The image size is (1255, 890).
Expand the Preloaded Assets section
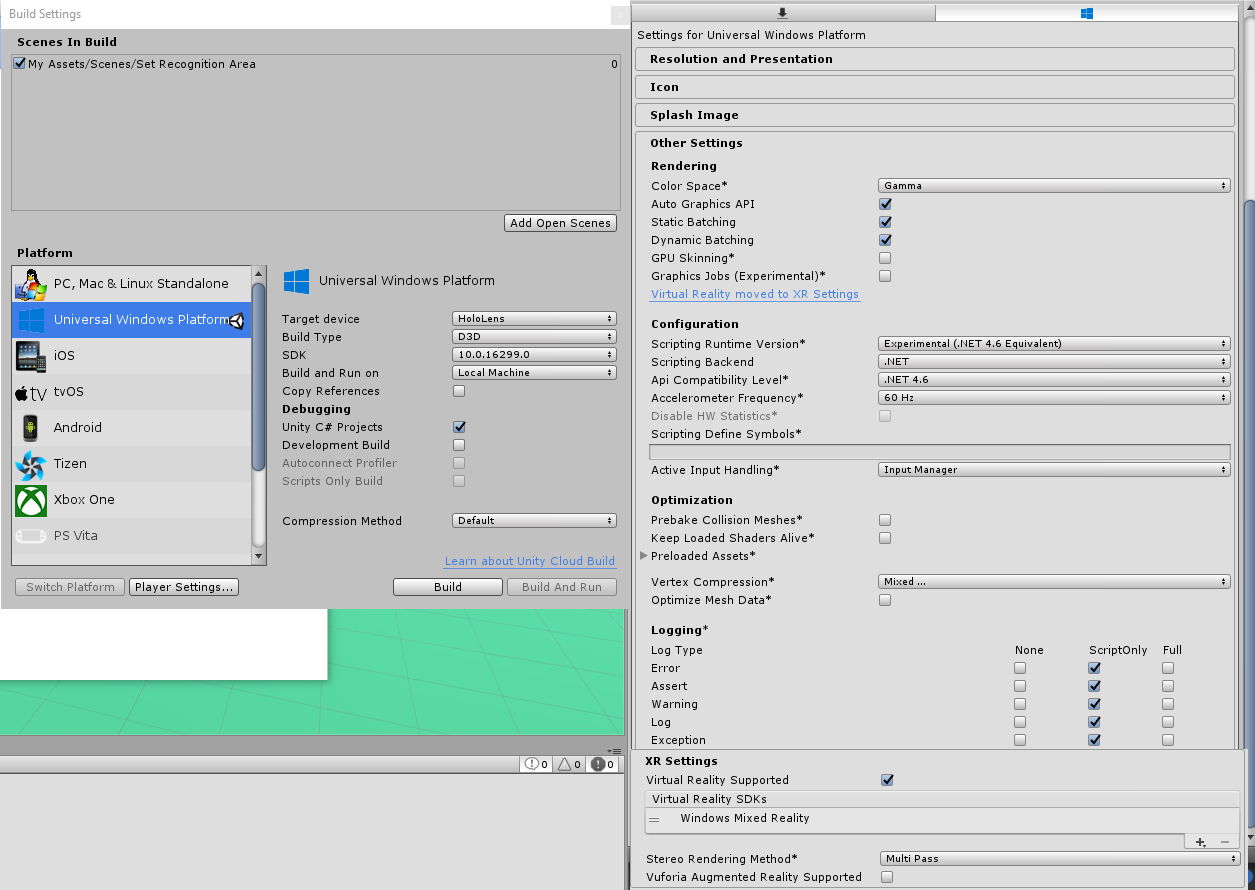644,556
